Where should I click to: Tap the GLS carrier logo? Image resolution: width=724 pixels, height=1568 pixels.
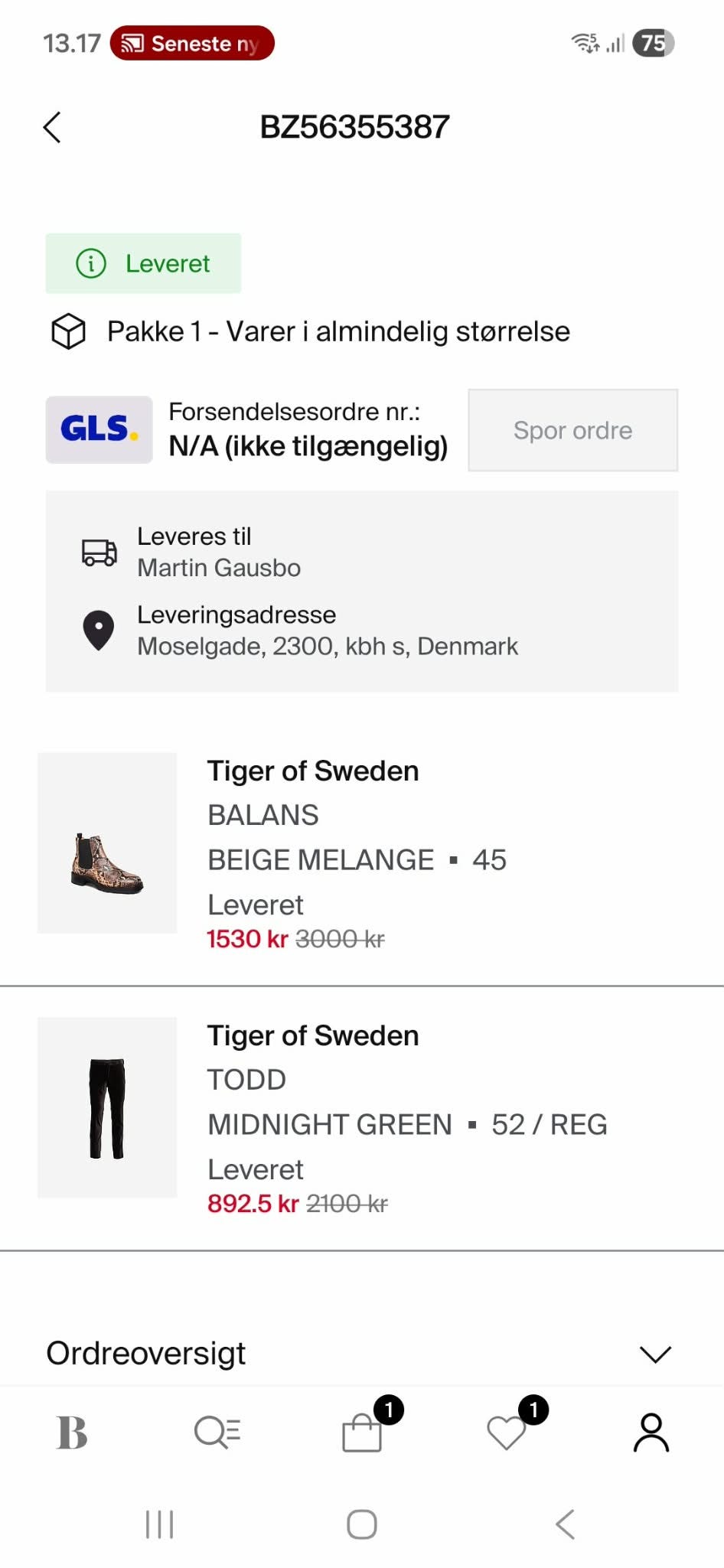pos(99,429)
